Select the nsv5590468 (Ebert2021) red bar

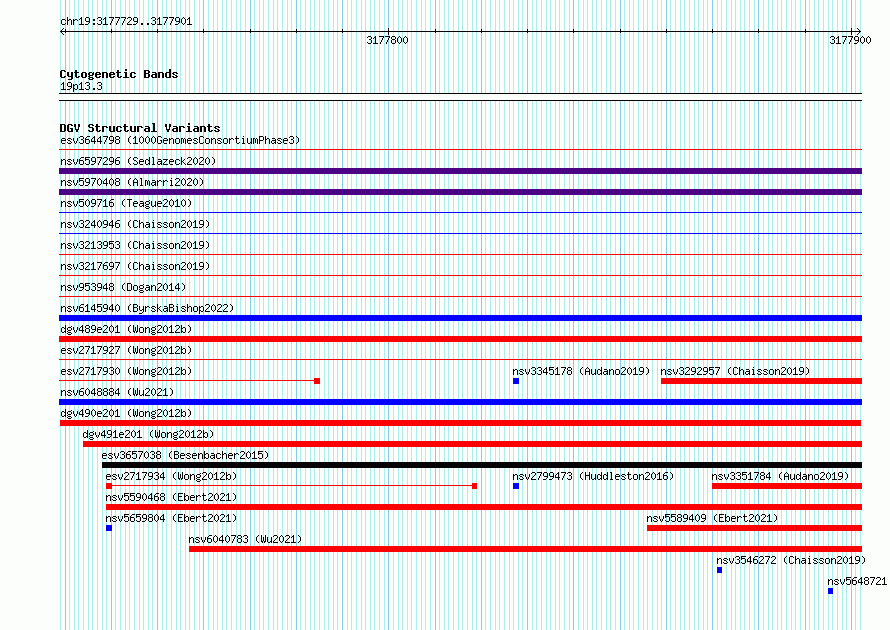pos(484,507)
